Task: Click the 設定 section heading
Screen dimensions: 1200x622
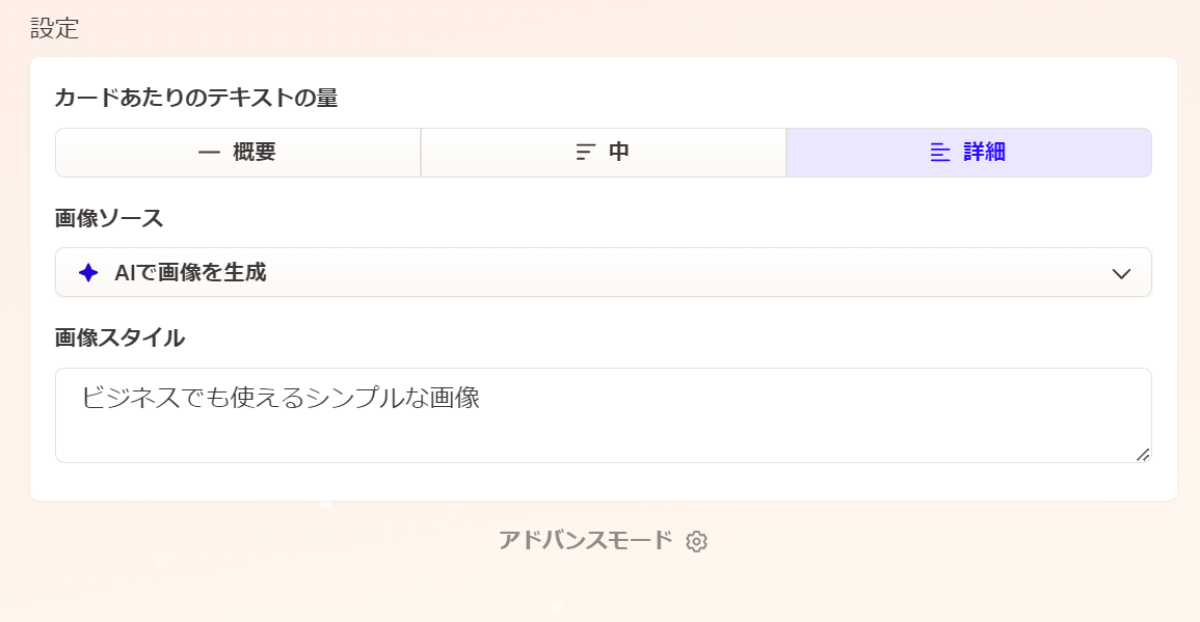Action: coord(54,28)
